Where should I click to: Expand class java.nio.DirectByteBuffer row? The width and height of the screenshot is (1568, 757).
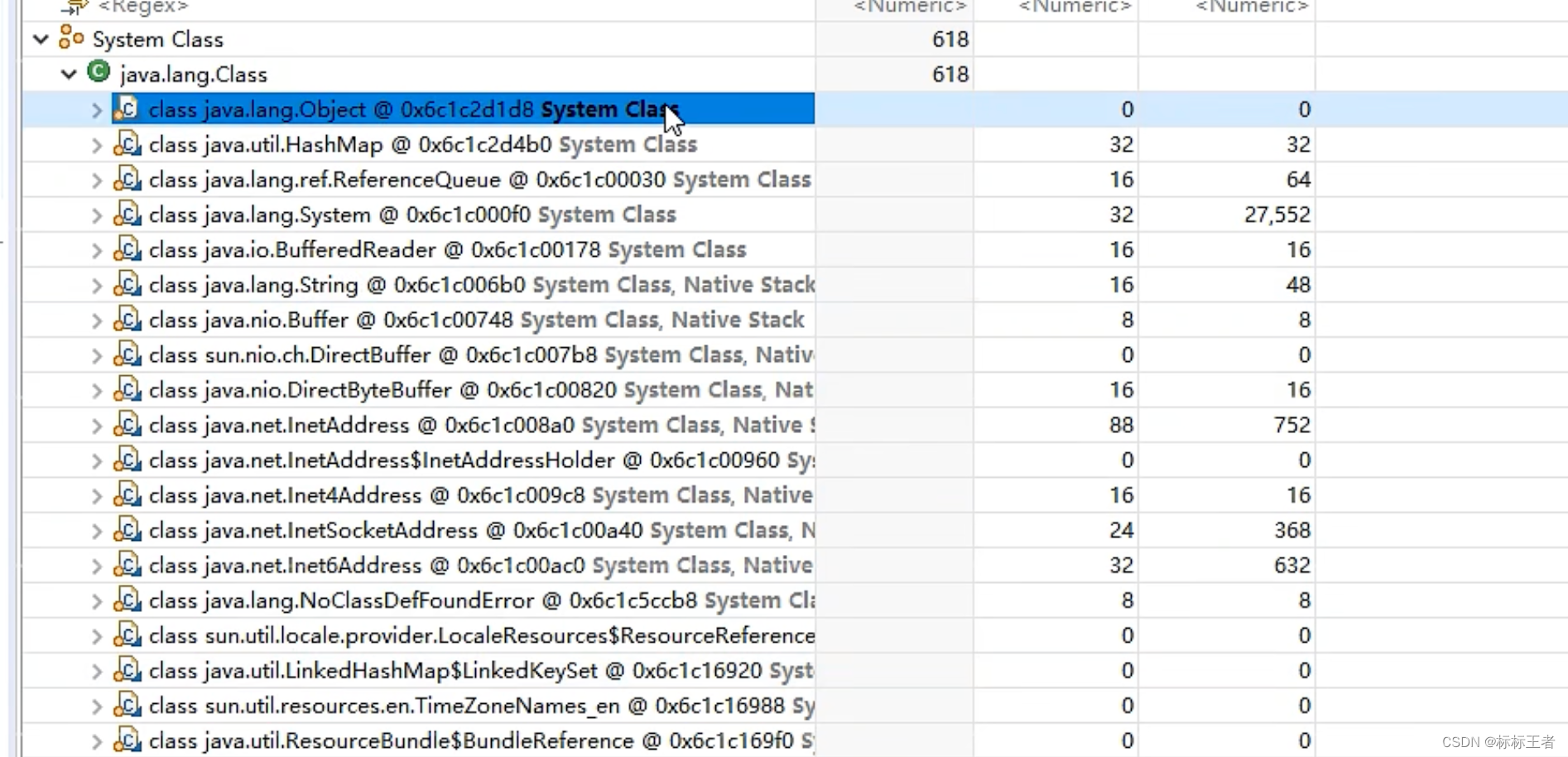click(97, 390)
